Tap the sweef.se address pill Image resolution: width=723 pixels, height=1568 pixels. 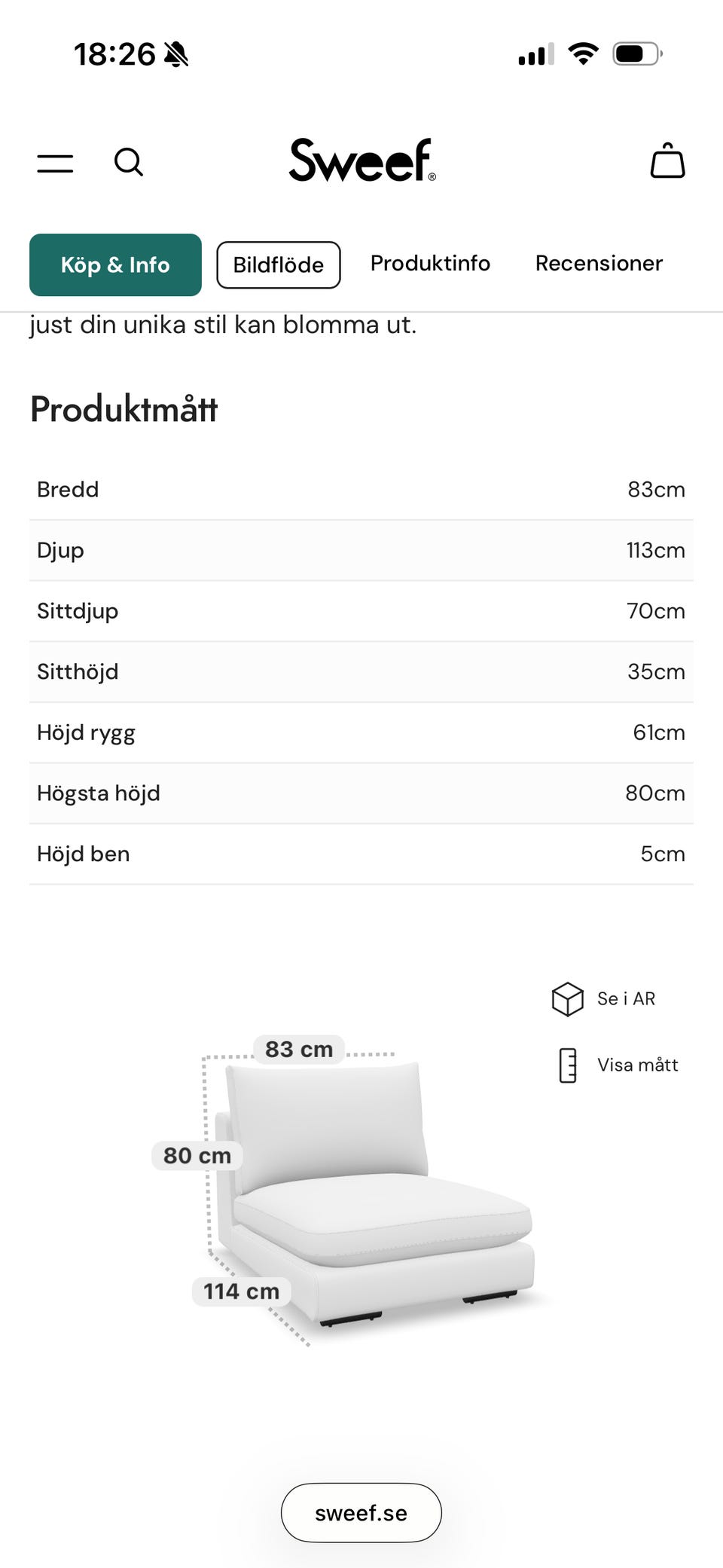click(x=361, y=1513)
